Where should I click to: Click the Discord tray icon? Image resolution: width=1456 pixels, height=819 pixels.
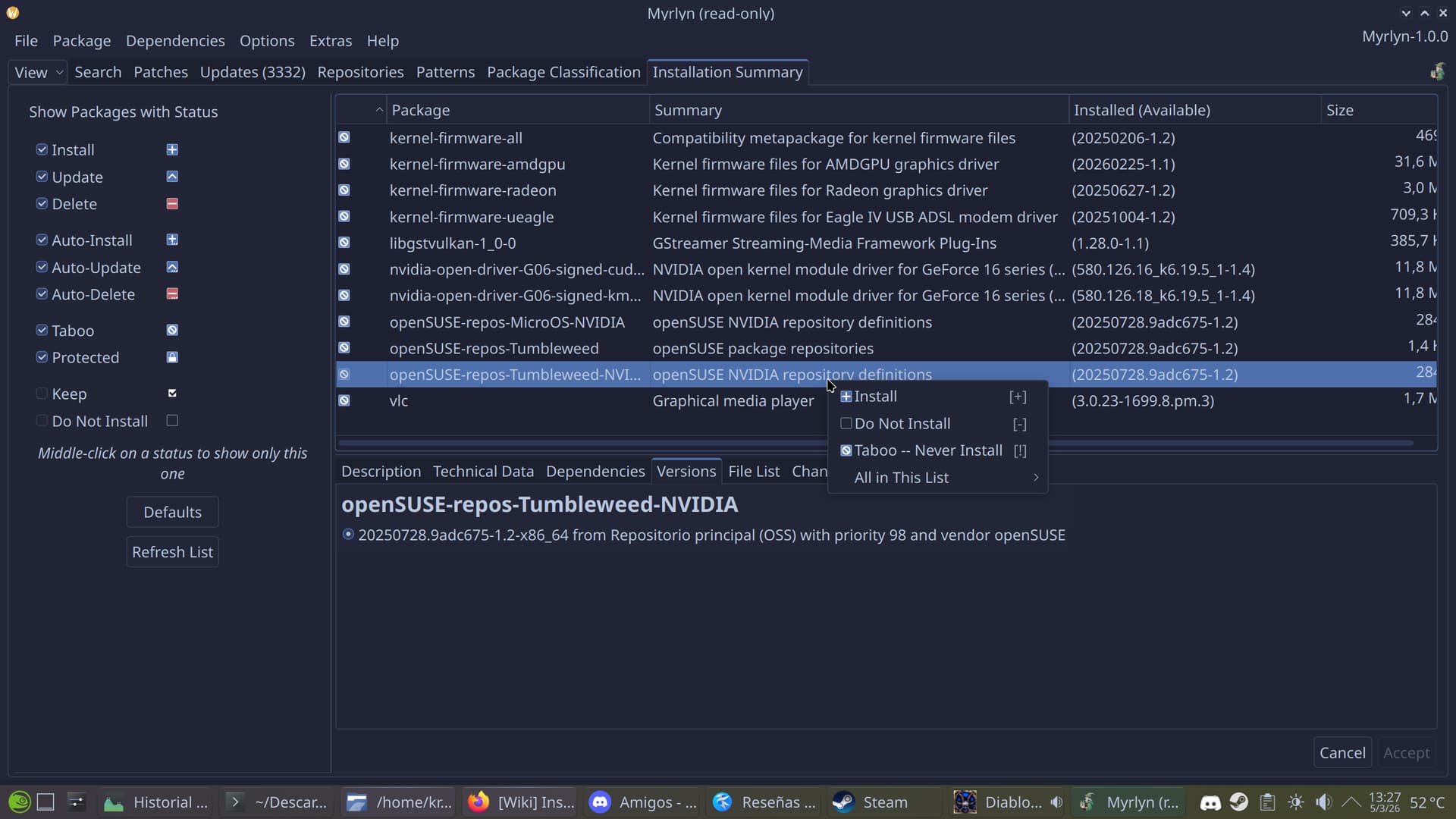tap(1210, 802)
